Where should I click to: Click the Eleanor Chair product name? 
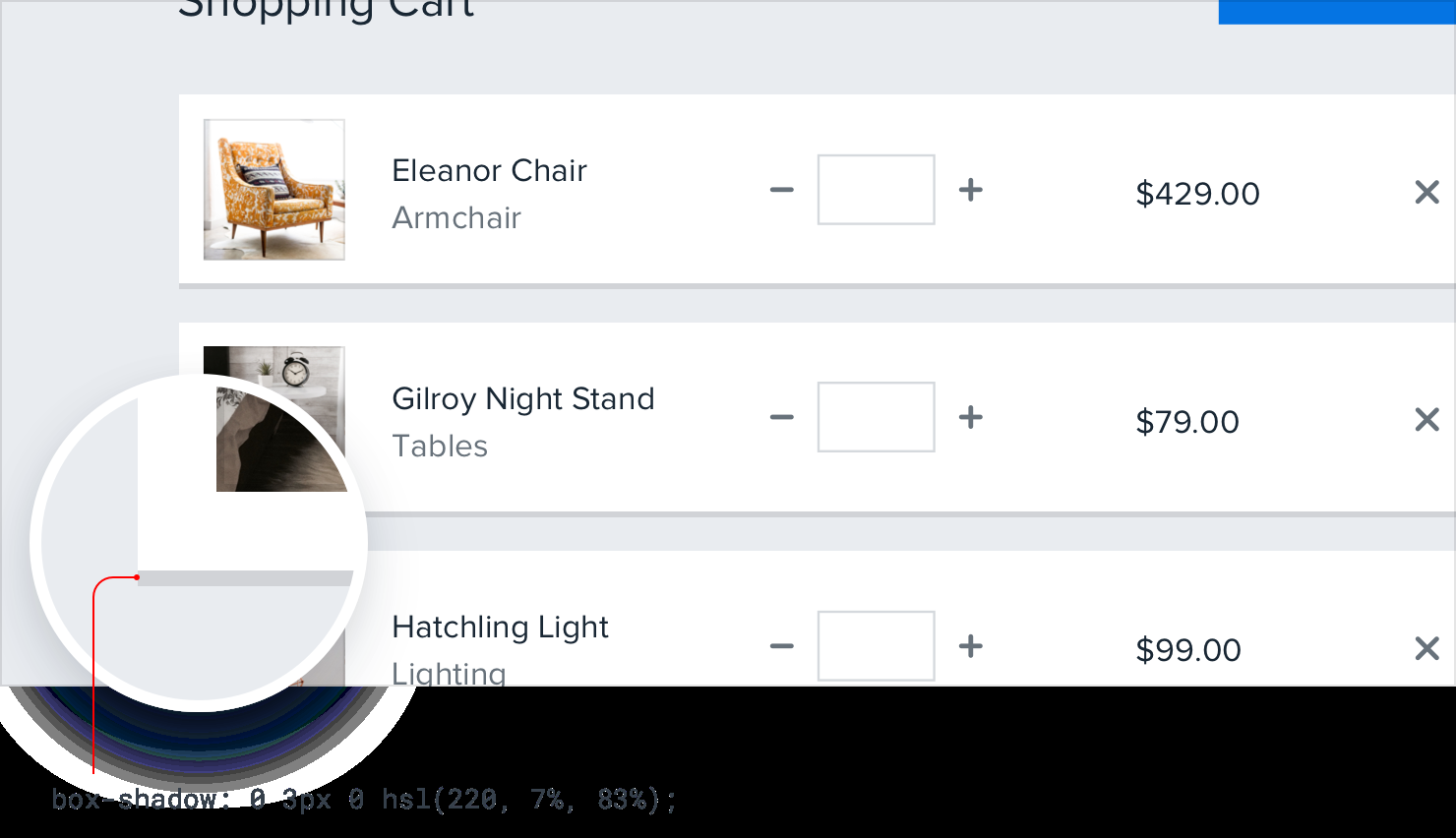489,171
